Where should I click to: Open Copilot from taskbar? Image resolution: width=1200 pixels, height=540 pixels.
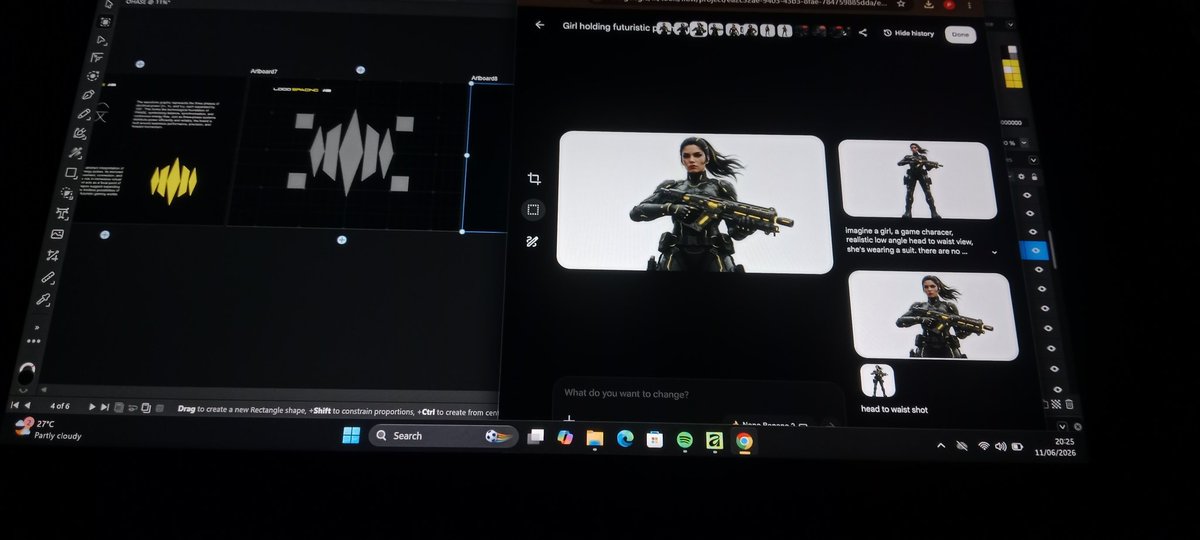pyautogui.click(x=566, y=438)
